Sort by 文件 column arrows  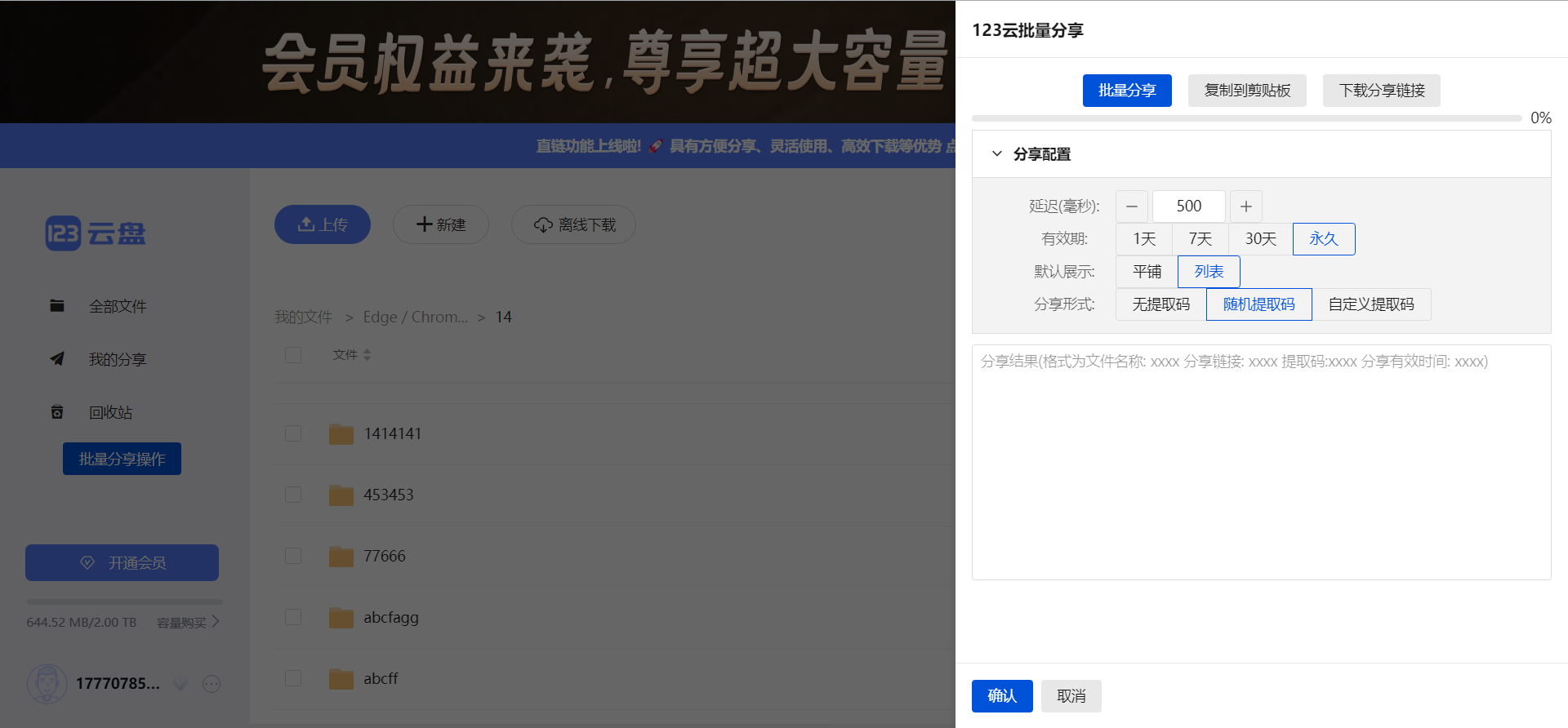click(x=367, y=355)
